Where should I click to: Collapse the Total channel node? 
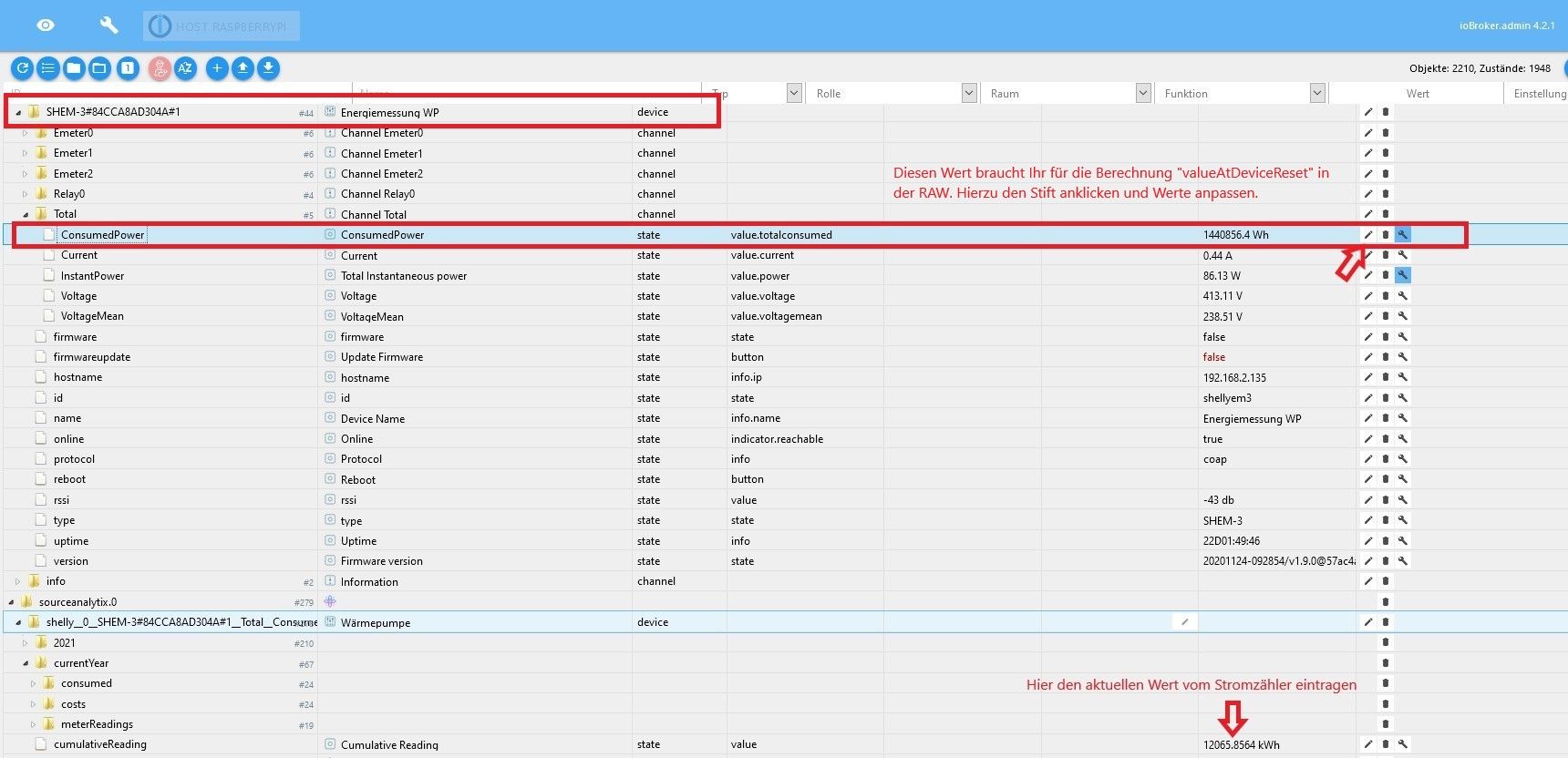click(x=26, y=215)
